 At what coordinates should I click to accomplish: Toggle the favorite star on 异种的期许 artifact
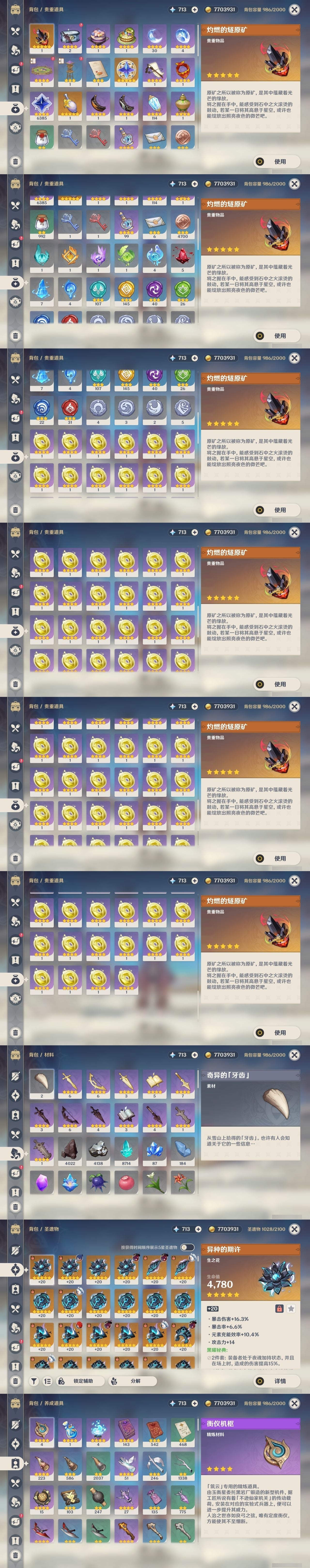(x=291, y=1308)
